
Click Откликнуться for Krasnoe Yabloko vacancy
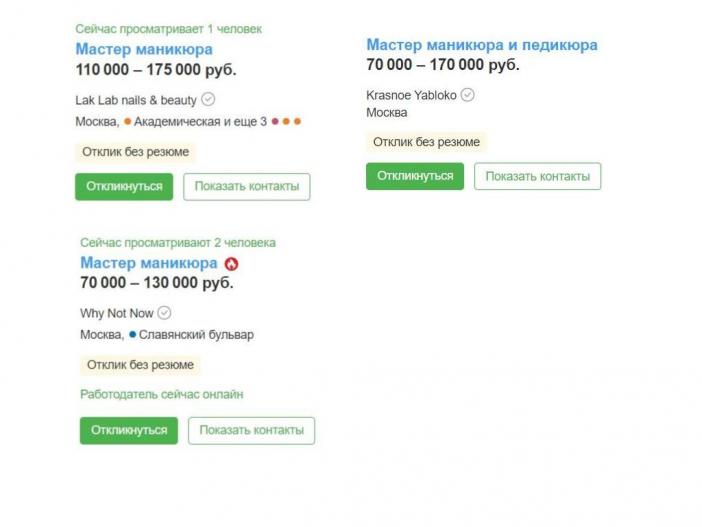click(415, 176)
